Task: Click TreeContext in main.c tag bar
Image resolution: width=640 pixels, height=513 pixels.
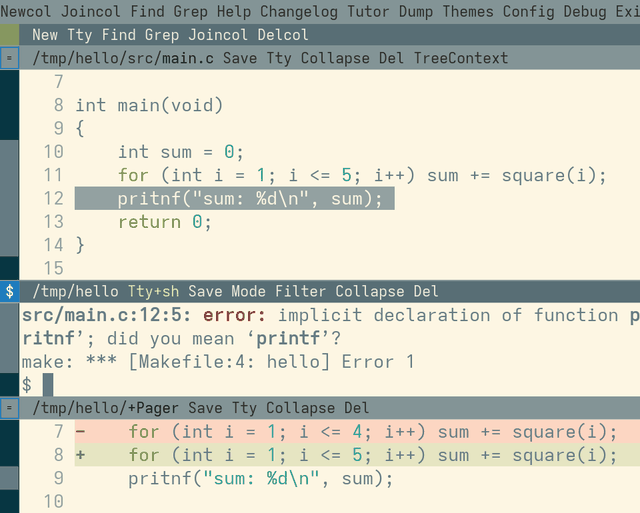Action: [461, 58]
